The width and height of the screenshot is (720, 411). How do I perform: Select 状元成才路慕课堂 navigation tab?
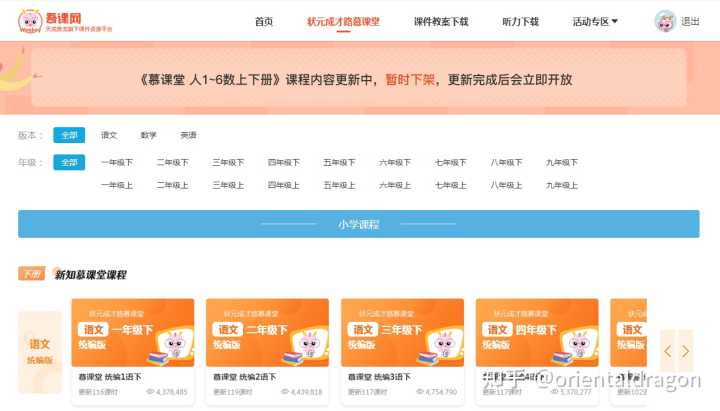343,22
